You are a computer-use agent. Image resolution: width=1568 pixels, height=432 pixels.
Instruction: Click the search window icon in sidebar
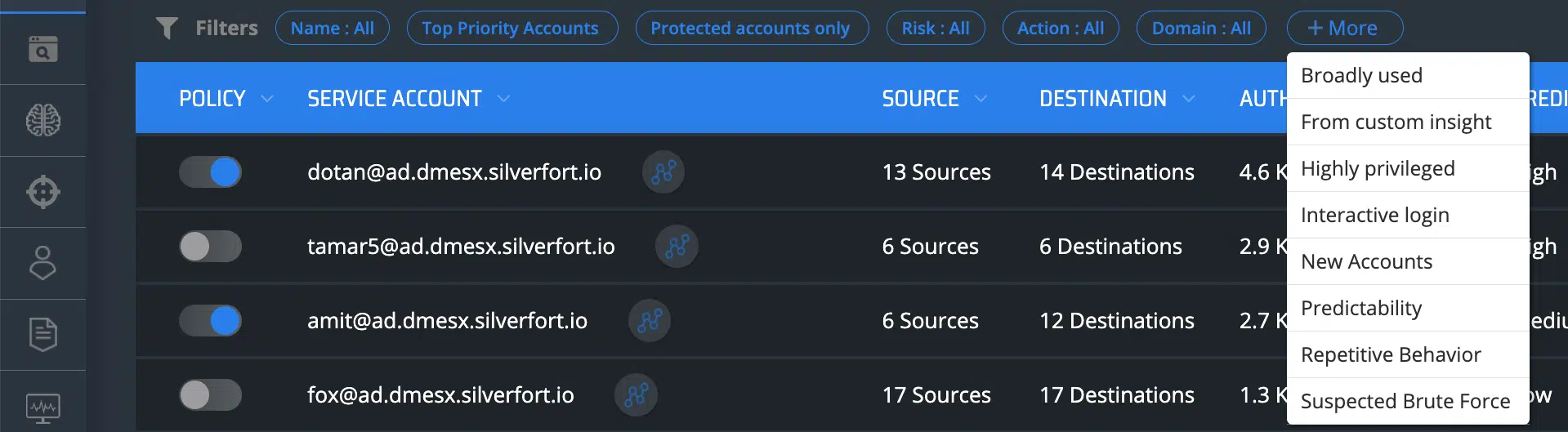pyautogui.click(x=42, y=49)
